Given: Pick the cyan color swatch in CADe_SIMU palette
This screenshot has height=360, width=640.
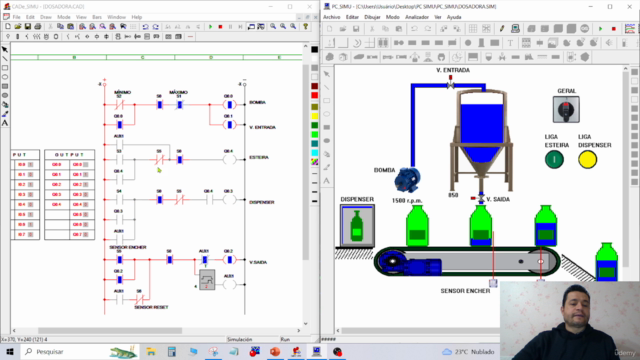Looking at the screenshot, I should (314, 153).
